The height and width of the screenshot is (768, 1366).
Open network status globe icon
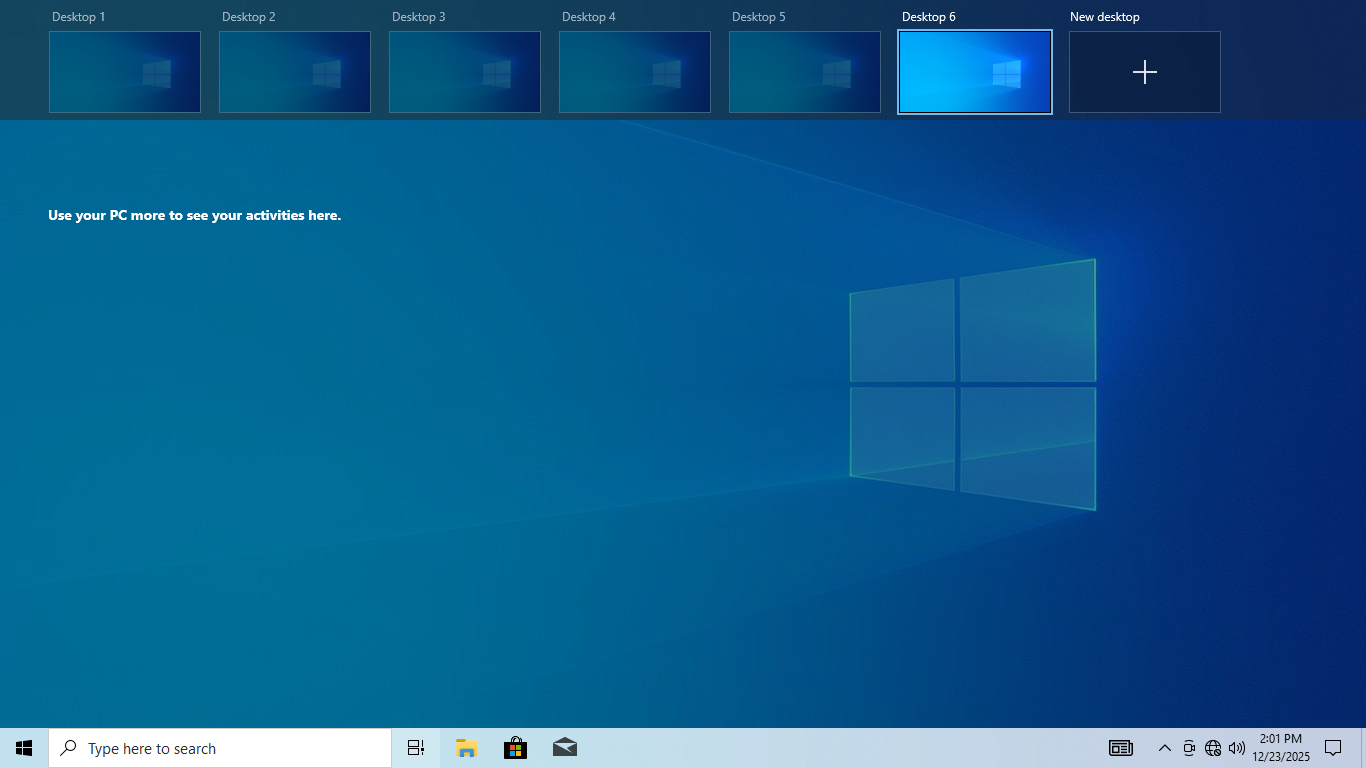pyautogui.click(x=1213, y=748)
